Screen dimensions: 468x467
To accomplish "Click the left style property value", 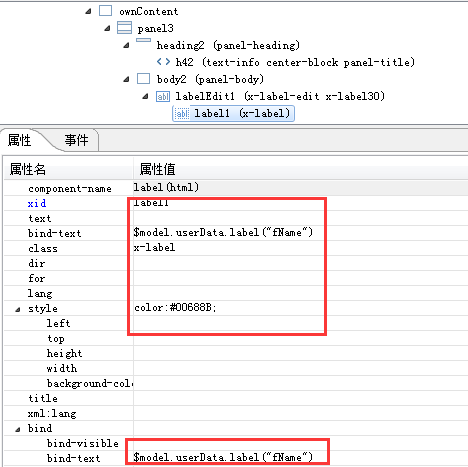I will point(301,323).
